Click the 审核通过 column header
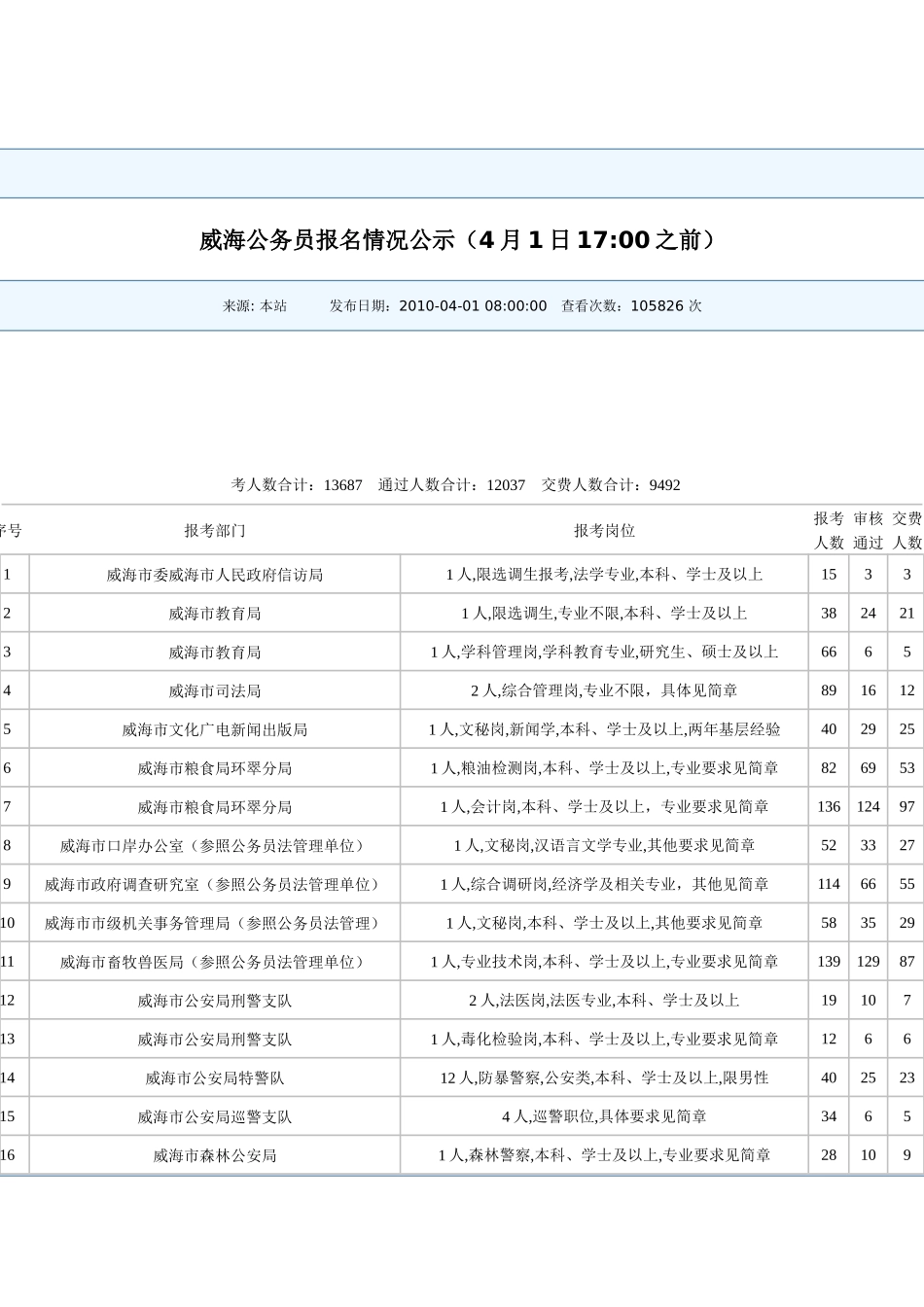This screenshot has width=924, height=1307. [869, 530]
